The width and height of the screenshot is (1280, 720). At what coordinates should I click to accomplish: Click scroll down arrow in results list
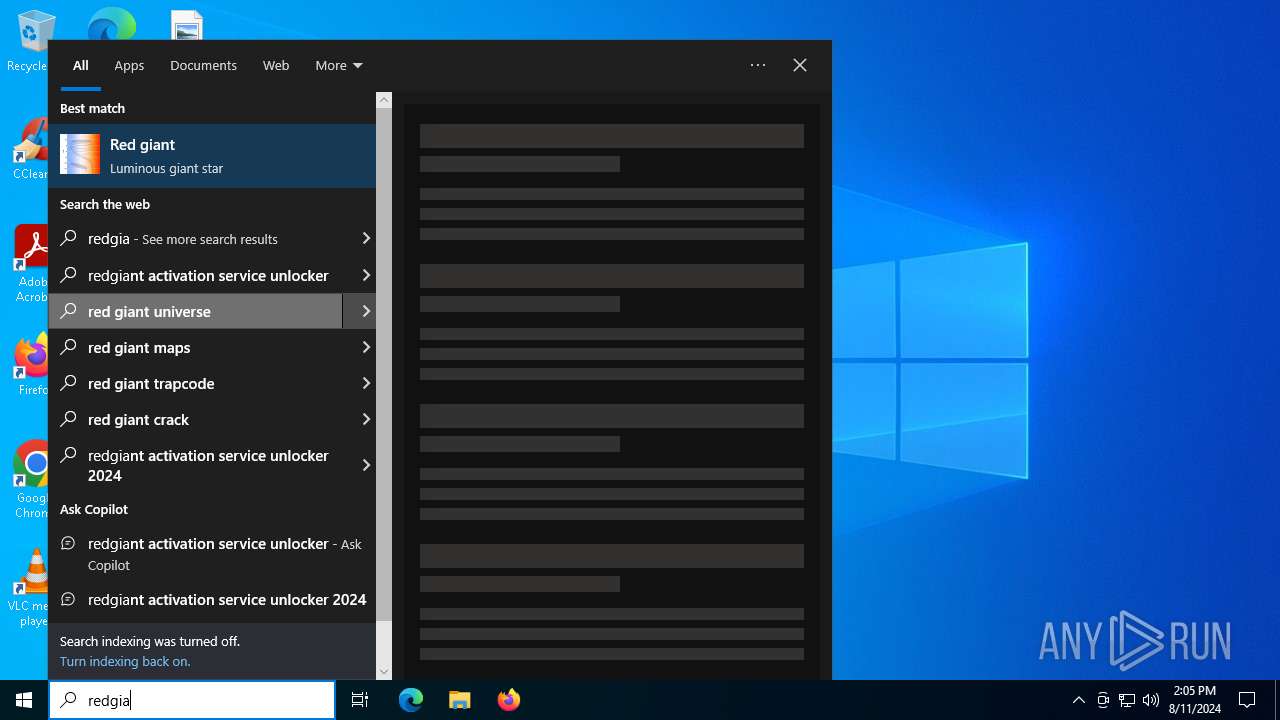(x=384, y=671)
